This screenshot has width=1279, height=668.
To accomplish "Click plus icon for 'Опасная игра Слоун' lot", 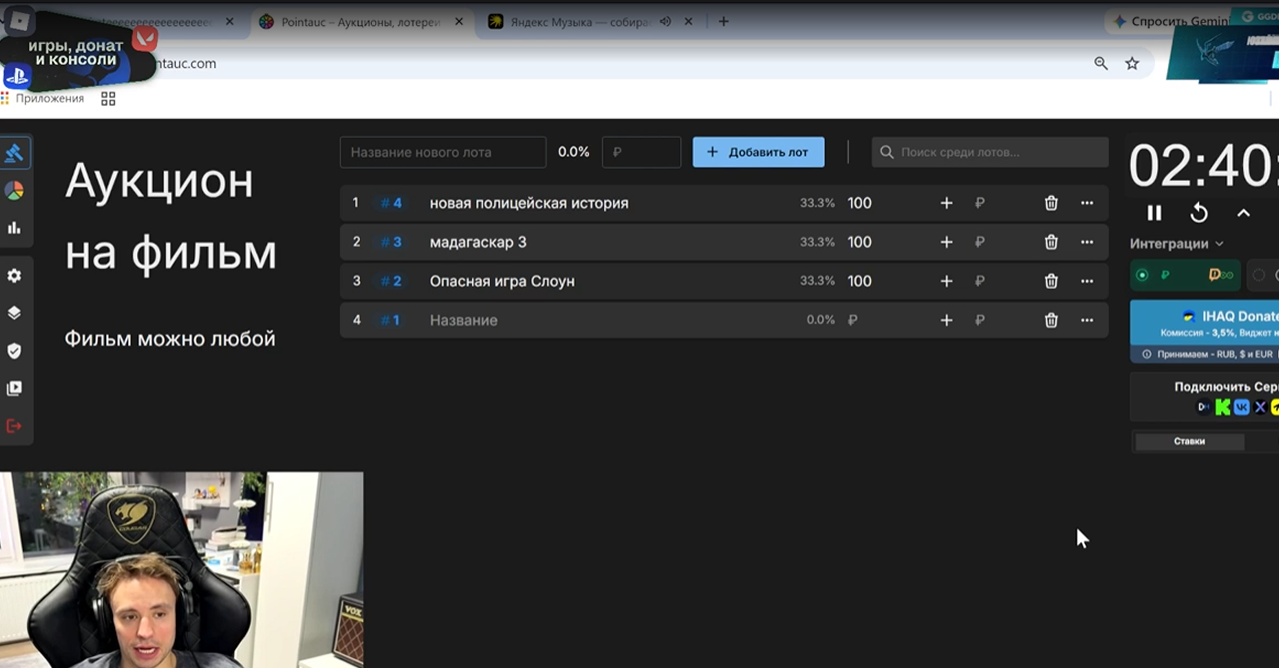I will tap(946, 281).
